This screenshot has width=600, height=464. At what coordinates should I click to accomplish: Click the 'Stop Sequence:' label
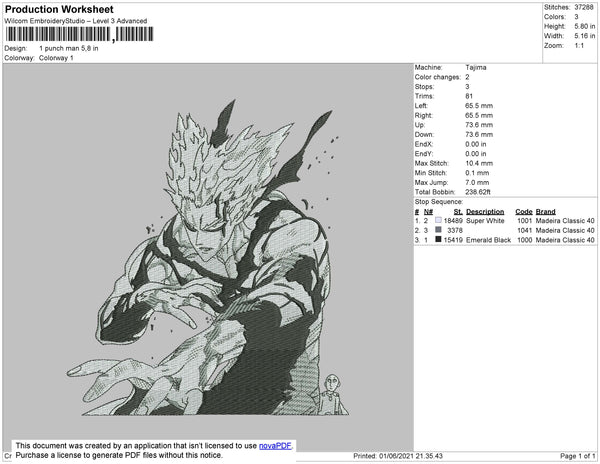[439, 202]
